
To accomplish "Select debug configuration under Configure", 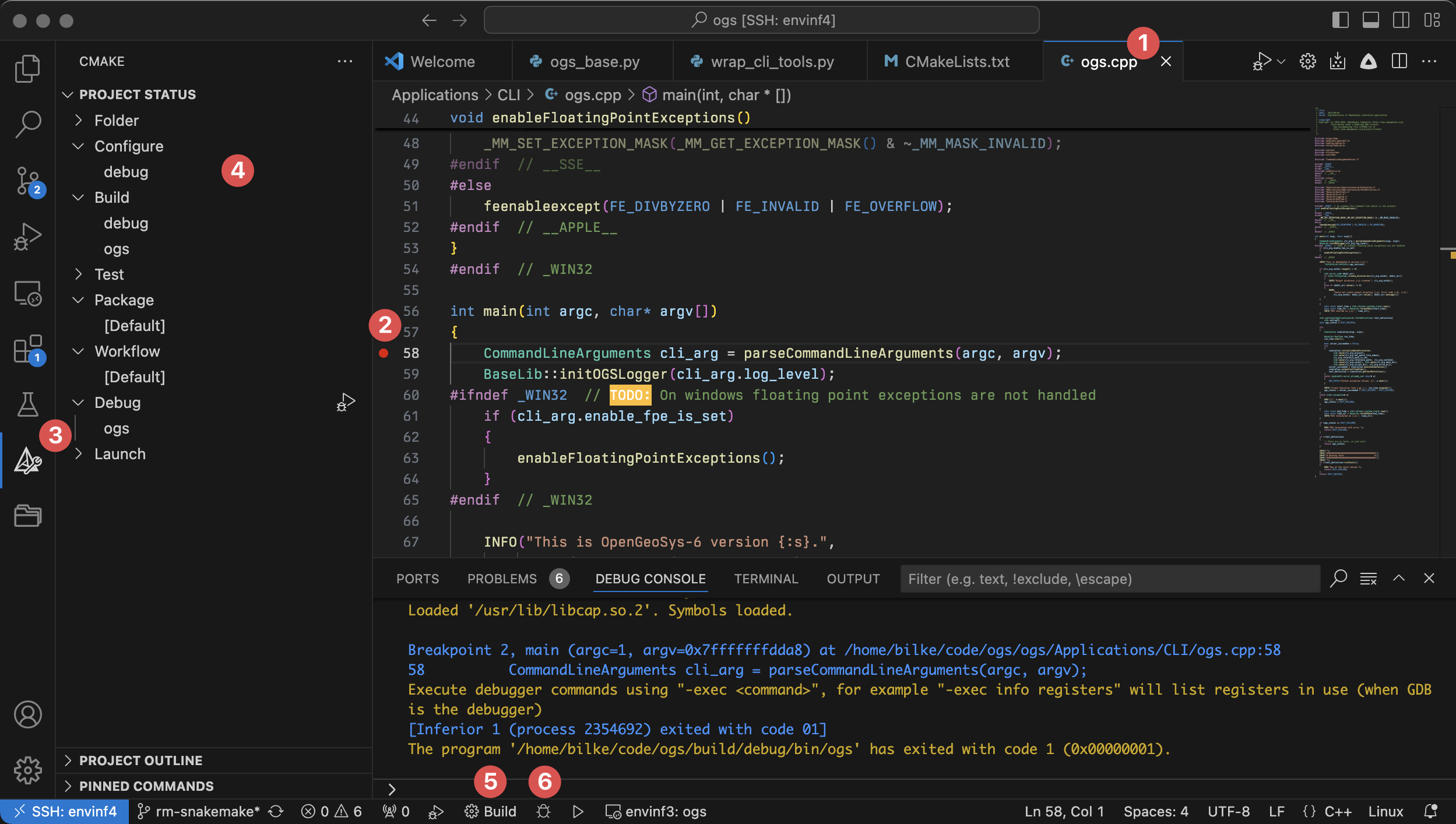I will (126, 171).
